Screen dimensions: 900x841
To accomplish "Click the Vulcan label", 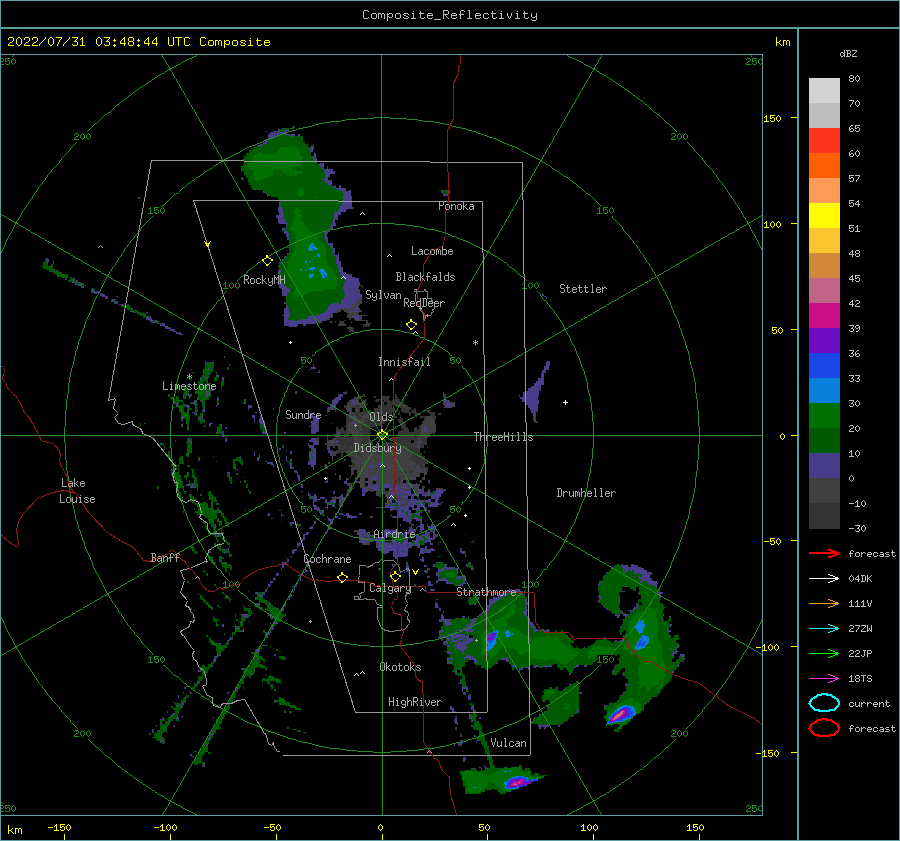I will (x=508, y=743).
